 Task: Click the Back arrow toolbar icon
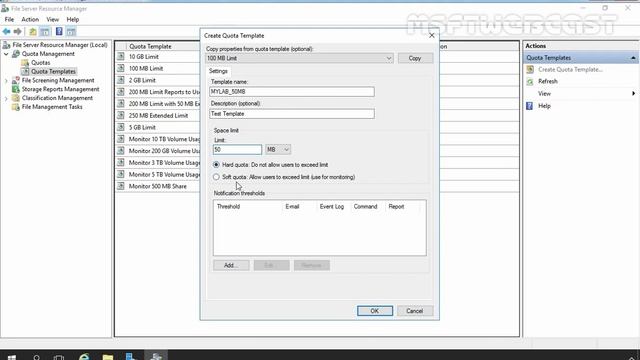[x=7, y=31]
